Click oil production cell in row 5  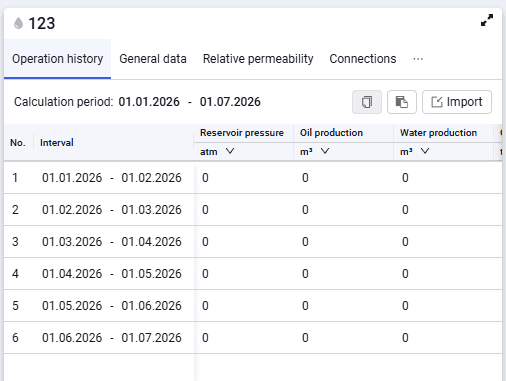coord(344,306)
